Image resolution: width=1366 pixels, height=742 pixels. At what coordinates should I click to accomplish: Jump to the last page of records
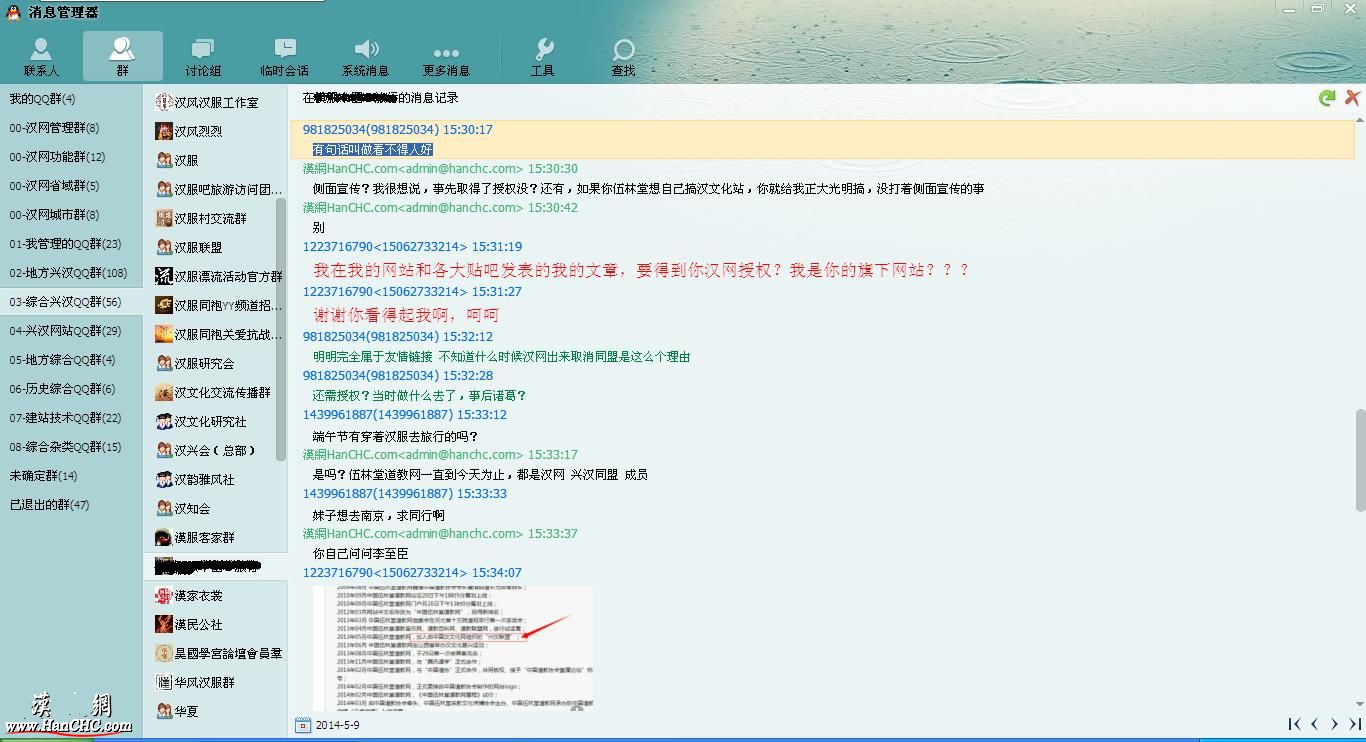(x=1355, y=724)
